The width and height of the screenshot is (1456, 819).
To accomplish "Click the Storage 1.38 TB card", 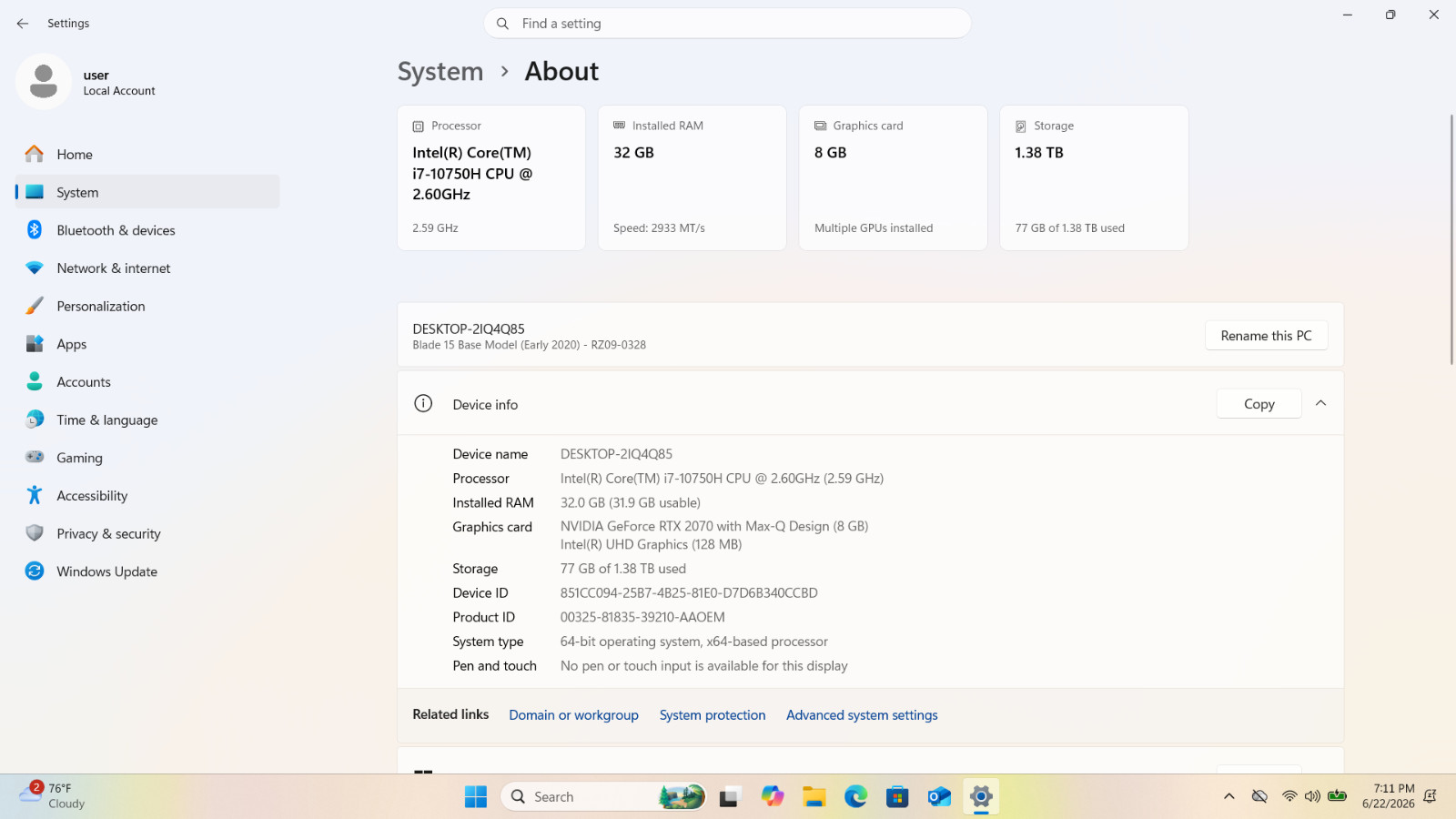I will pyautogui.click(x=1094, y=177).
